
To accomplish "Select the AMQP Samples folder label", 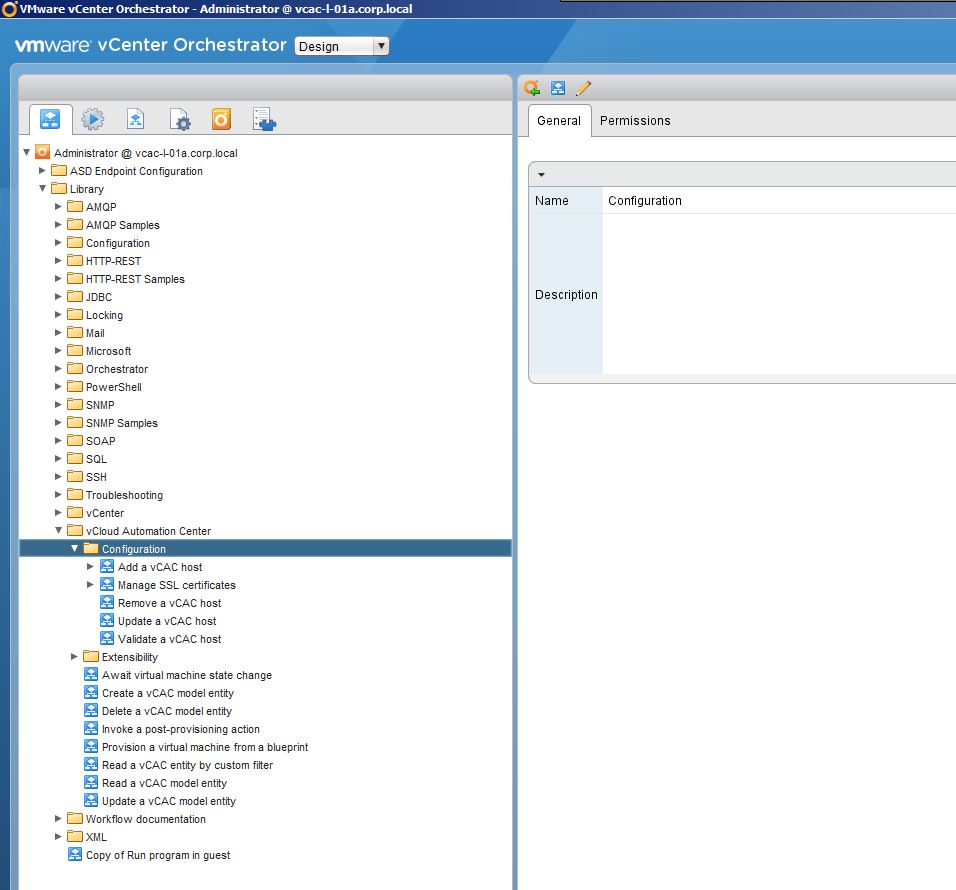I will pyautogui.click(x=123, y=225).
